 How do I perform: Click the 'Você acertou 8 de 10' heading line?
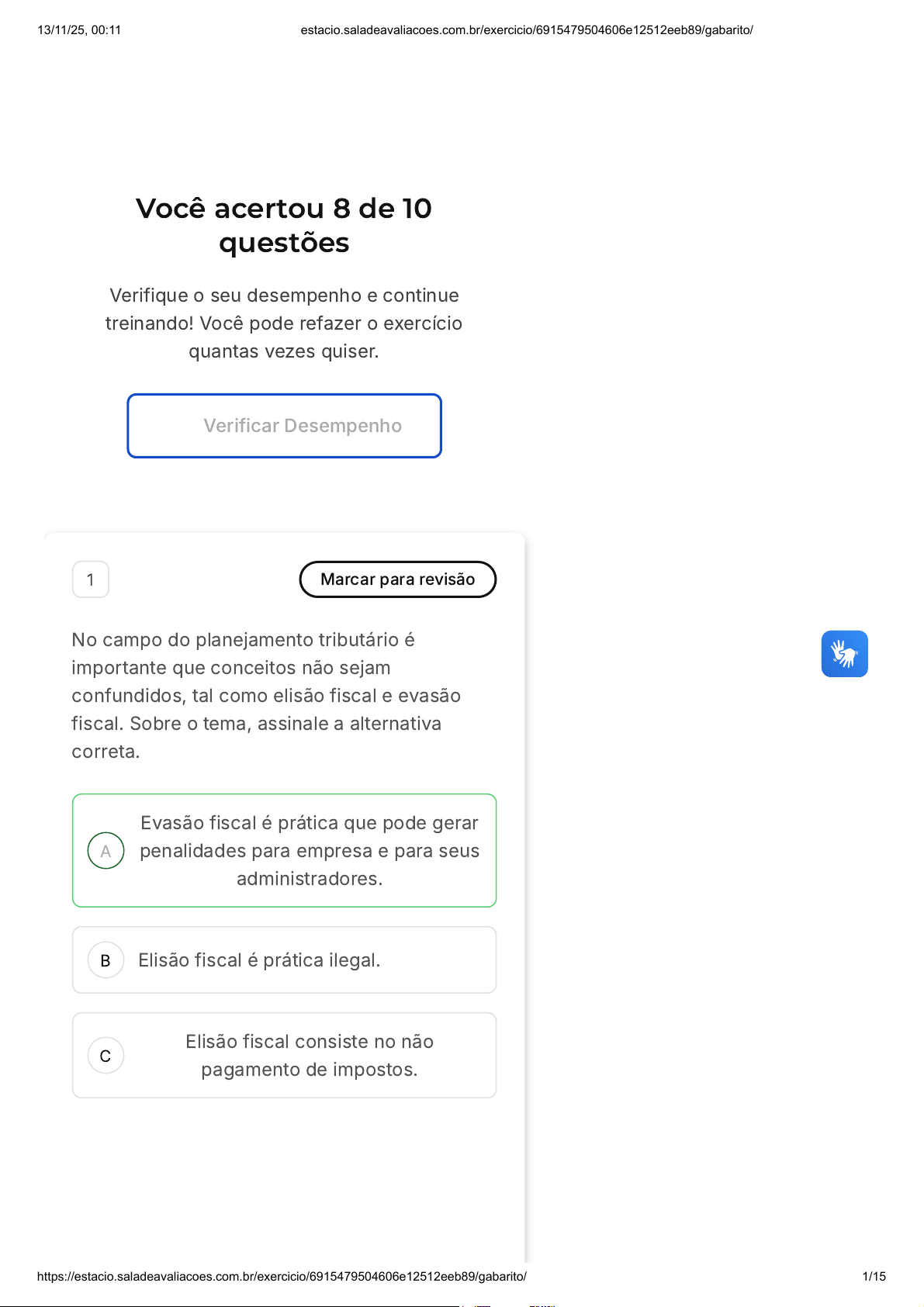click(284, 208)
